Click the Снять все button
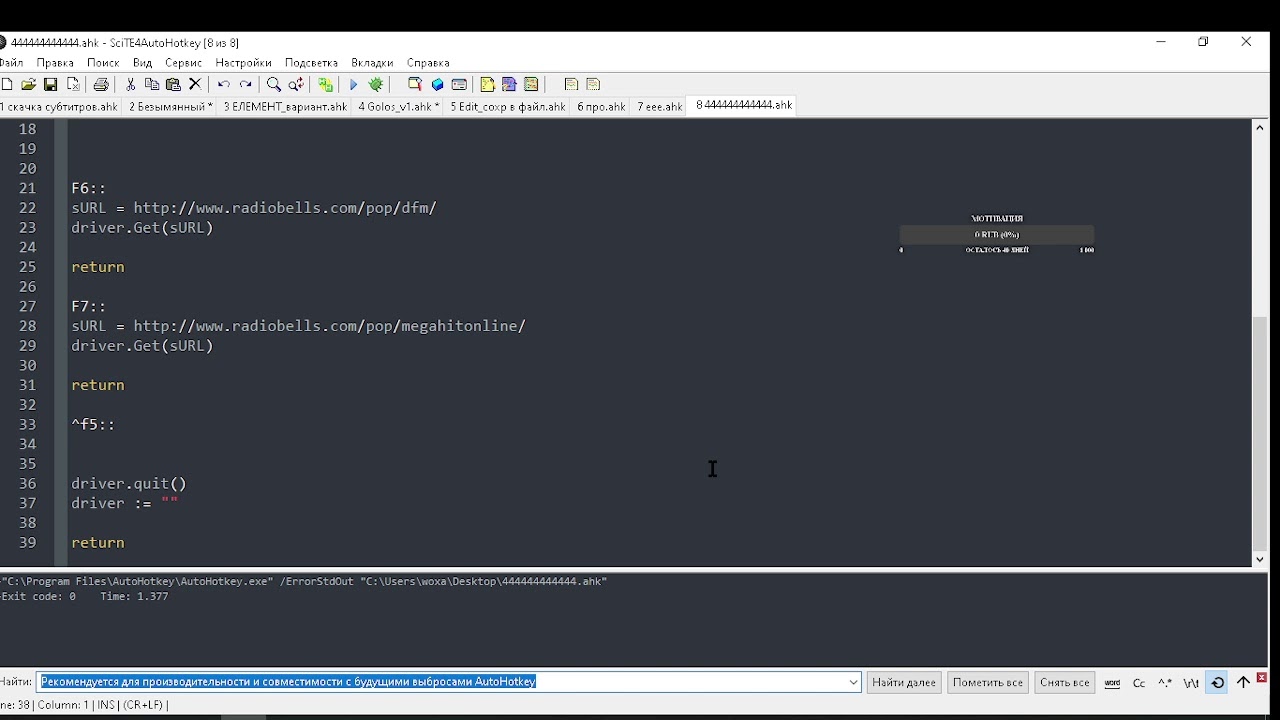Screen dimensions: 1280x720 point(1064,683)
